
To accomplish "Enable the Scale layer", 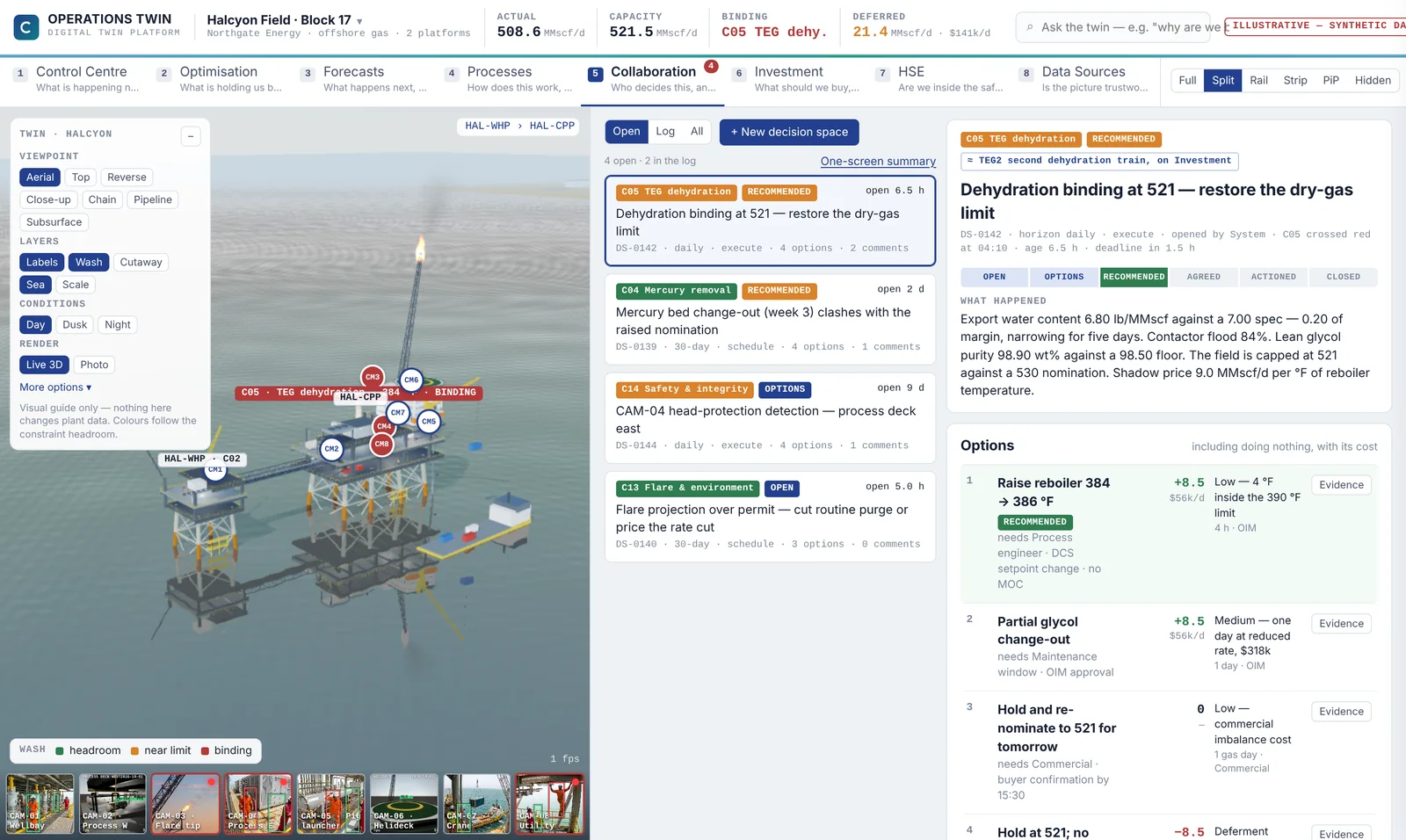I will click(x=76, y=285).
